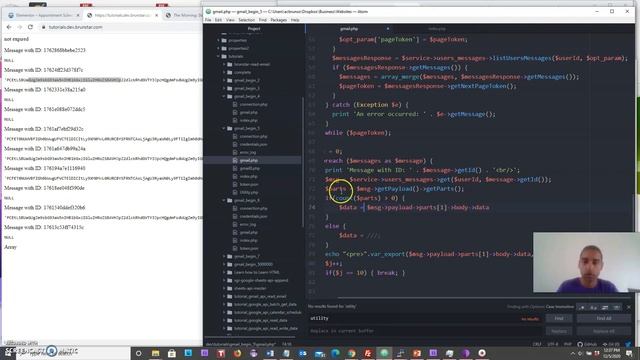Open index.php under gmail_begin_4
Viewport: 640px width, 360px height.
(x=249, y=120)
